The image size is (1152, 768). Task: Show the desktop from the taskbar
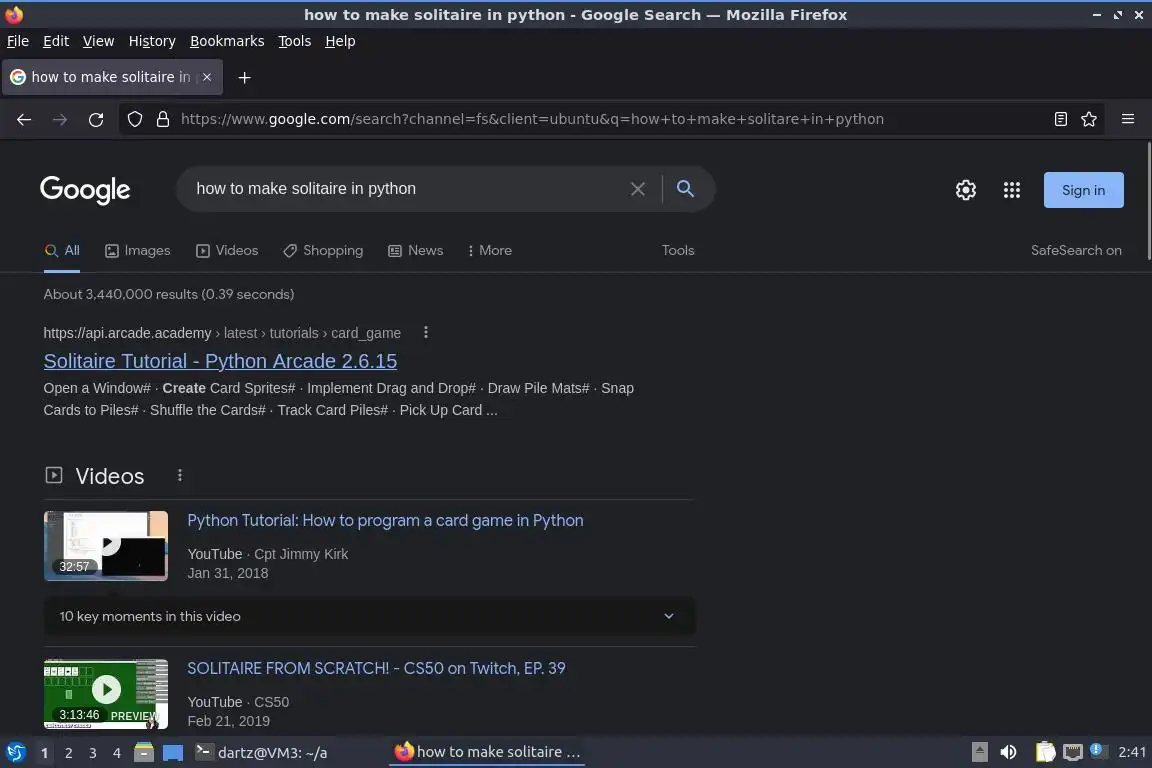tap(173, 753)
